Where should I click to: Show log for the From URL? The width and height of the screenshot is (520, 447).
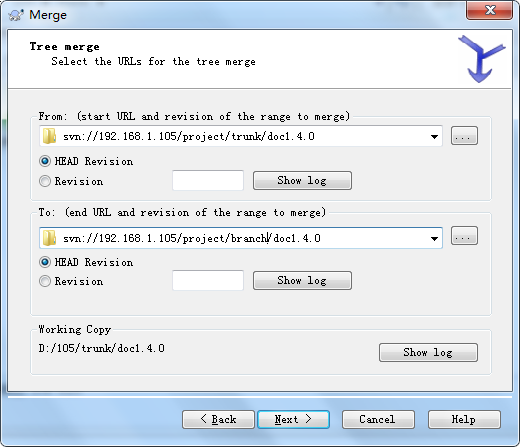(302, 181)
